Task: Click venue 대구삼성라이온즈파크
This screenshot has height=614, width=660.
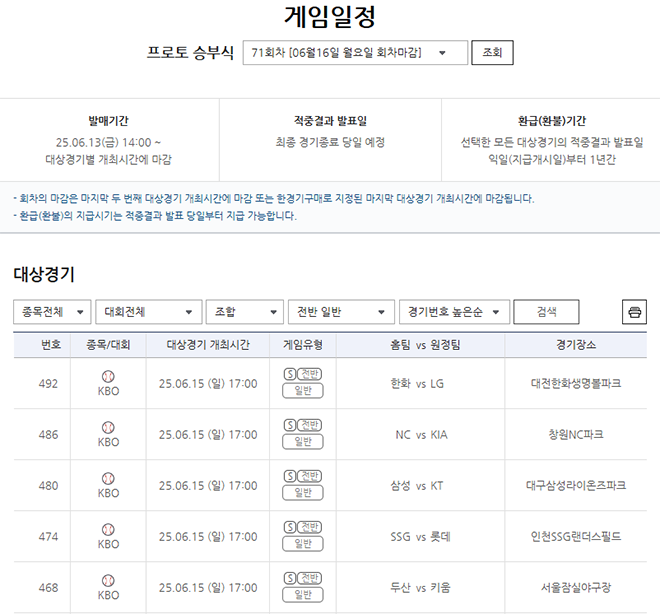Action: click(576, 485)
